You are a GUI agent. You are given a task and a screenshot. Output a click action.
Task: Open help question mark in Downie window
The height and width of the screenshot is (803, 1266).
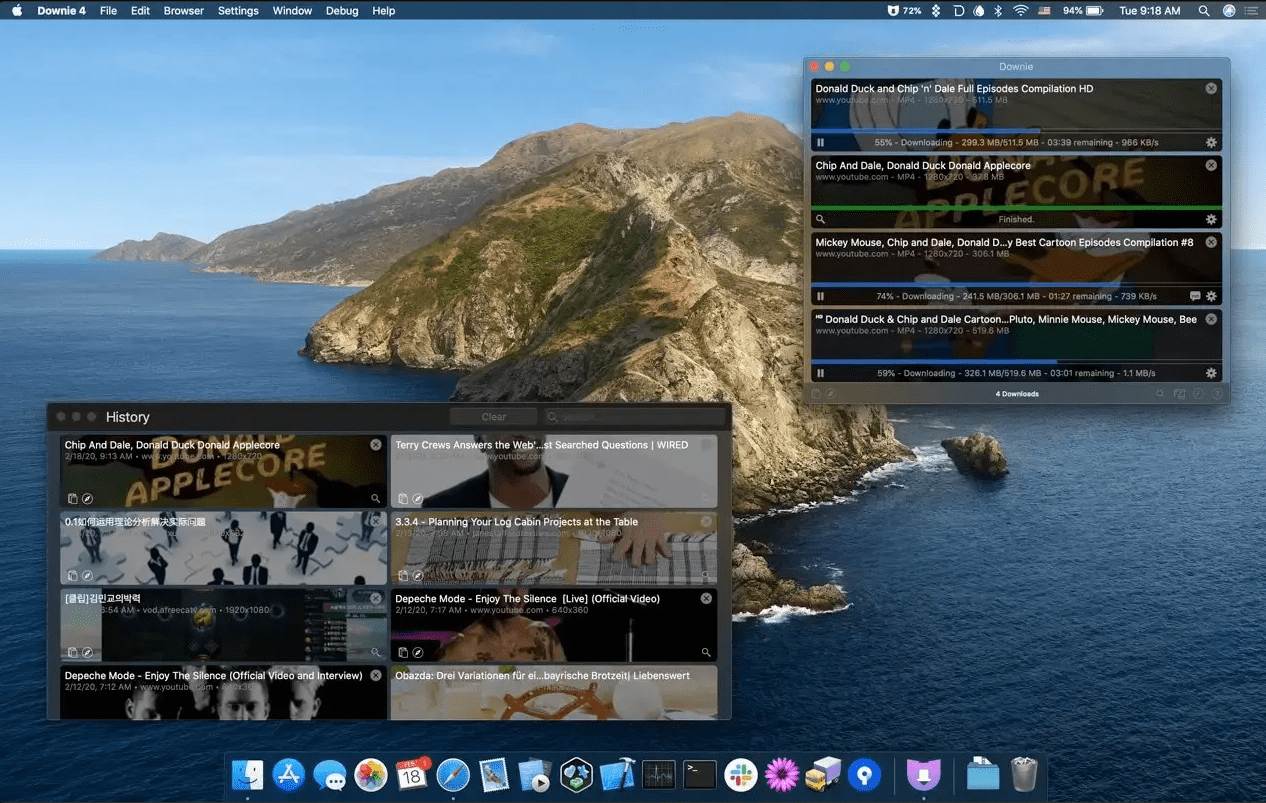pos(1217,394)
